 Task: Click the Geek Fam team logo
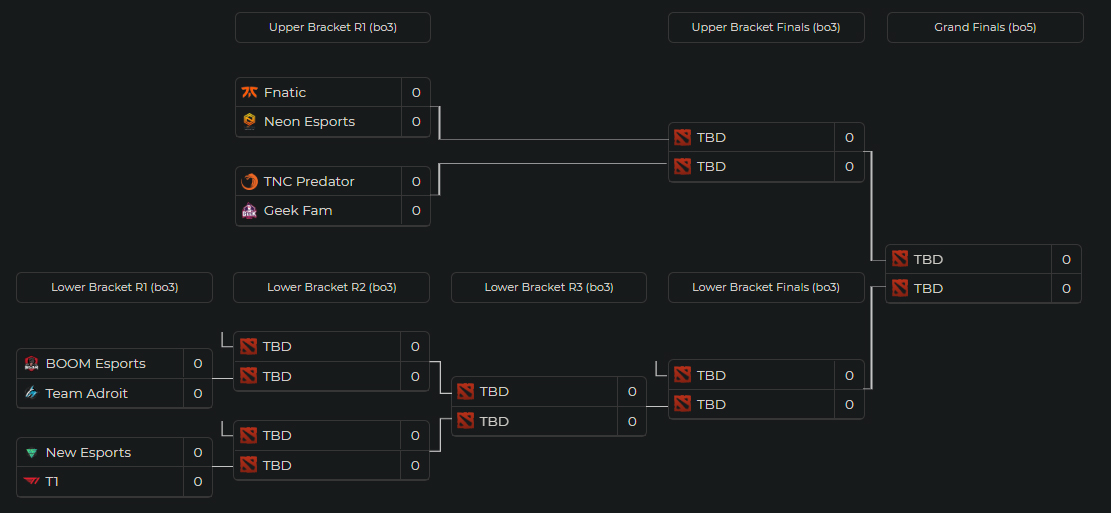tap(249, 211)
